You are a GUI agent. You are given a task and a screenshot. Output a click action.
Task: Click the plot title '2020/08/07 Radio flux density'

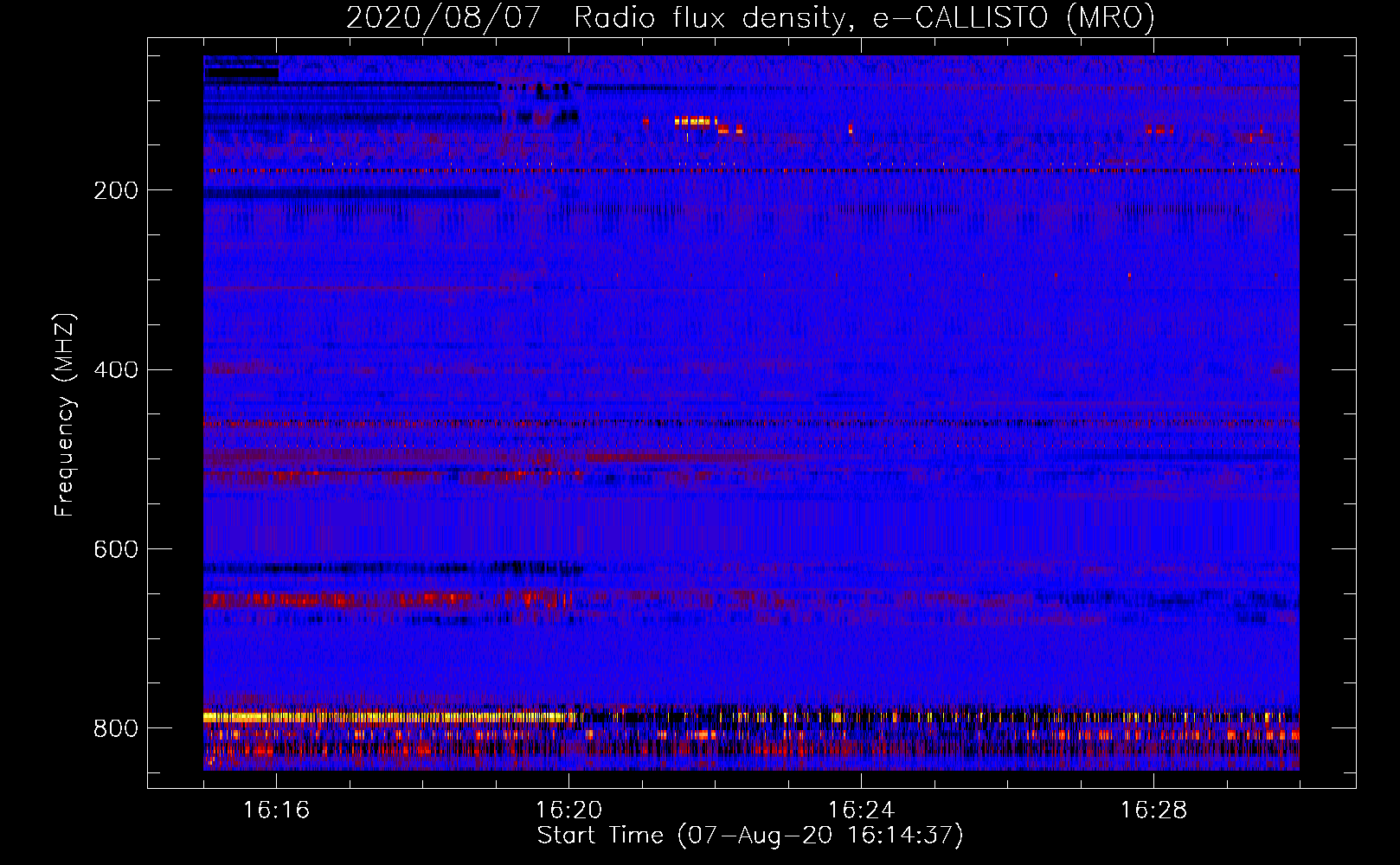click(x=750, y=17)
